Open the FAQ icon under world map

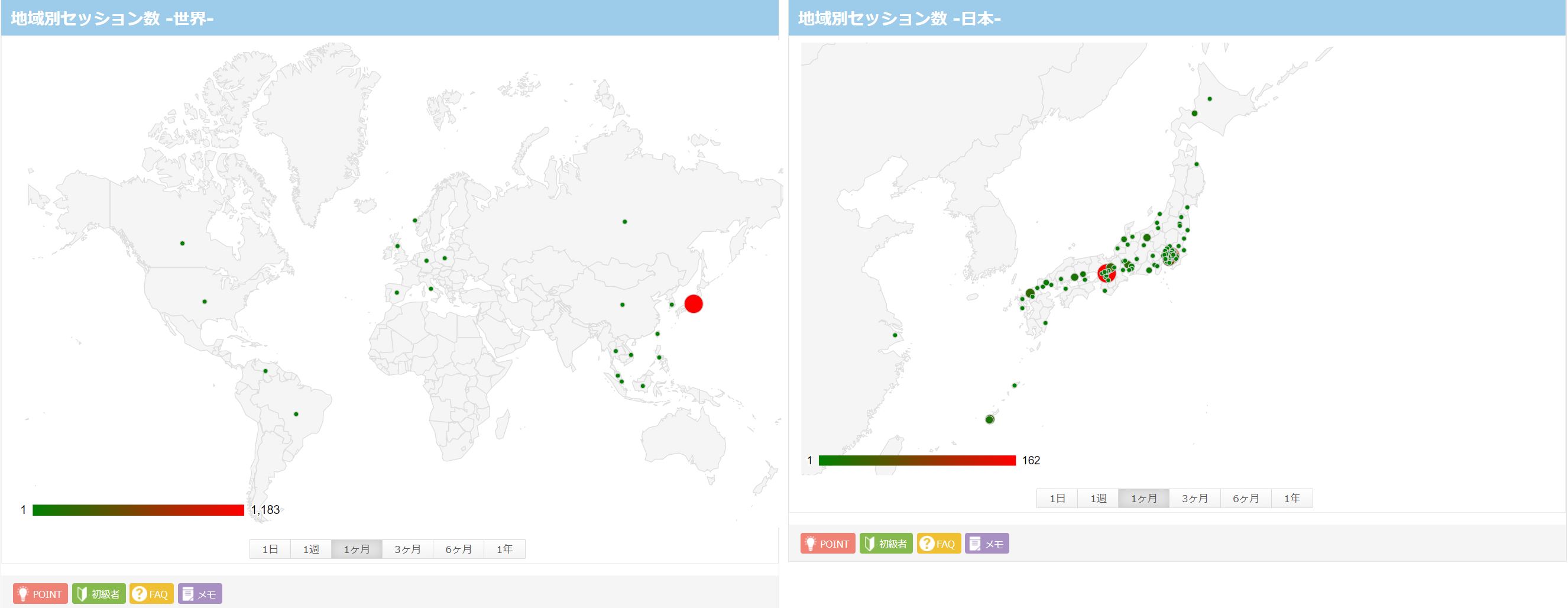(x=151, y=593)
